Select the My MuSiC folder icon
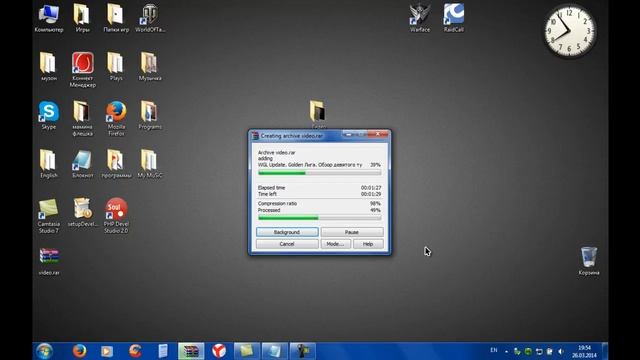 click(x=150, y=164)
